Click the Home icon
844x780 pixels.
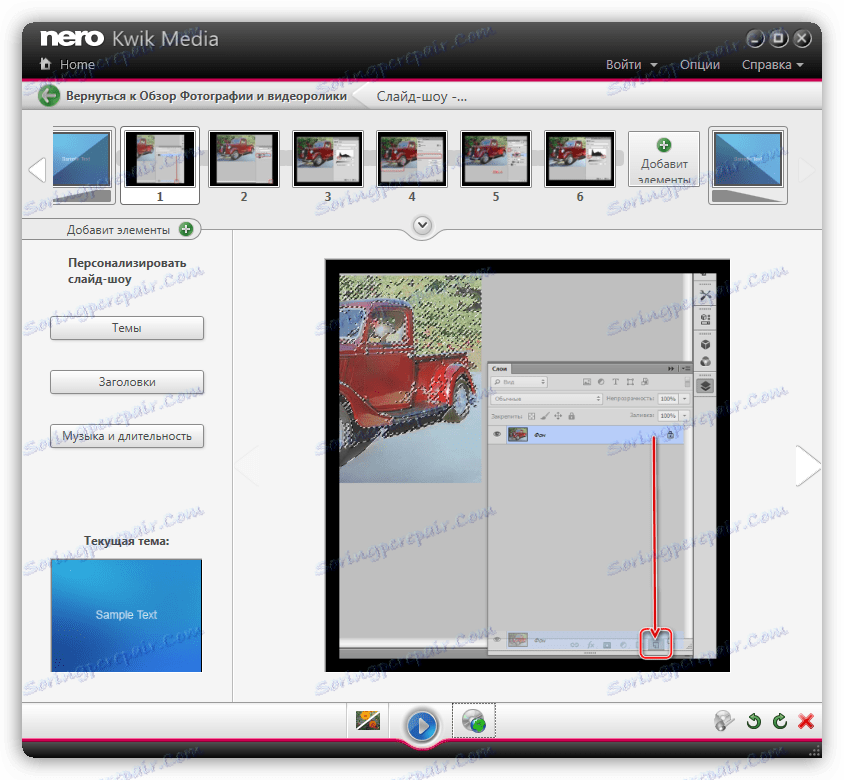[x=45, y=64]
